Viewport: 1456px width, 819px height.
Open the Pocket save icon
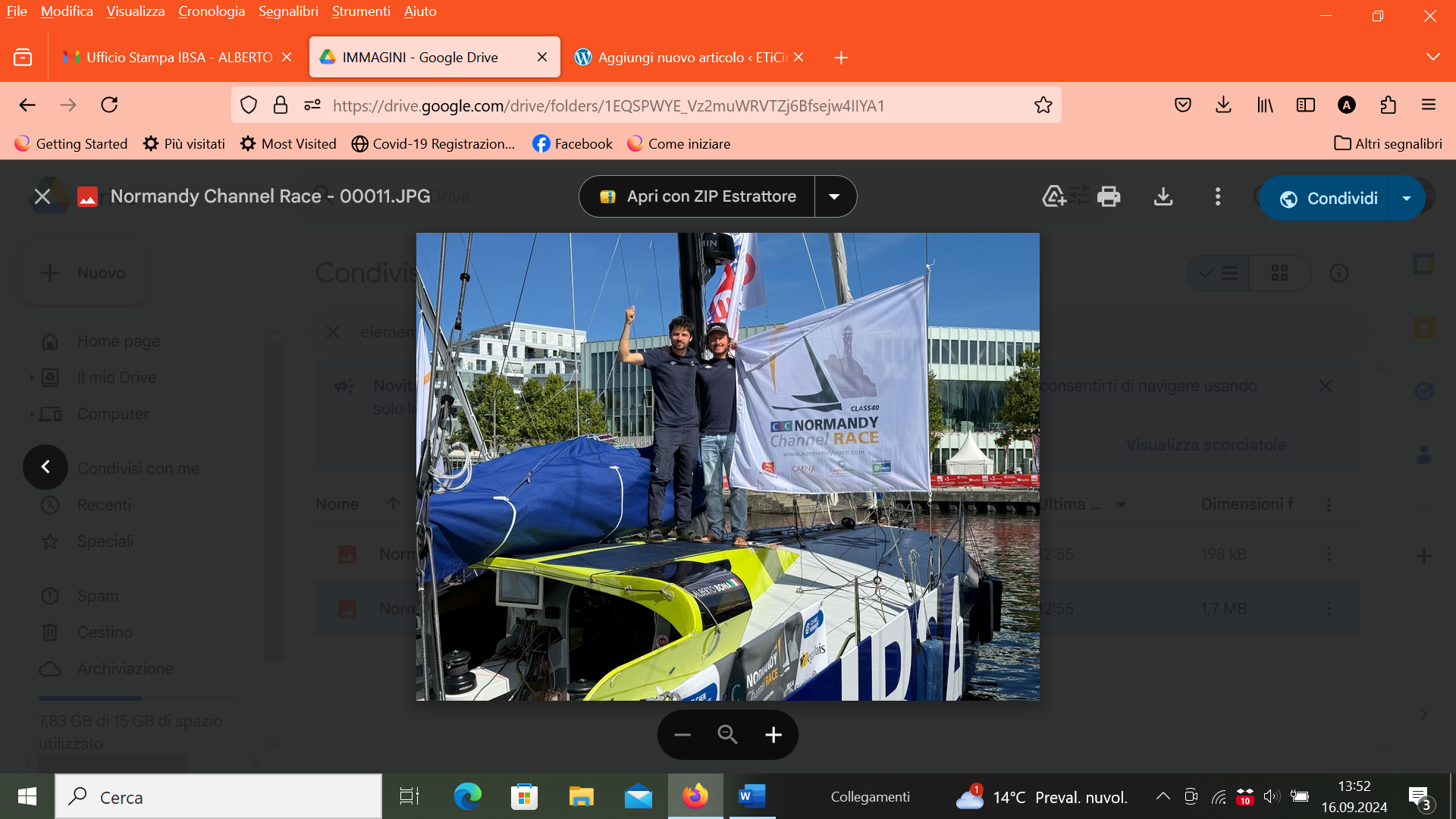coord(1182,105)
